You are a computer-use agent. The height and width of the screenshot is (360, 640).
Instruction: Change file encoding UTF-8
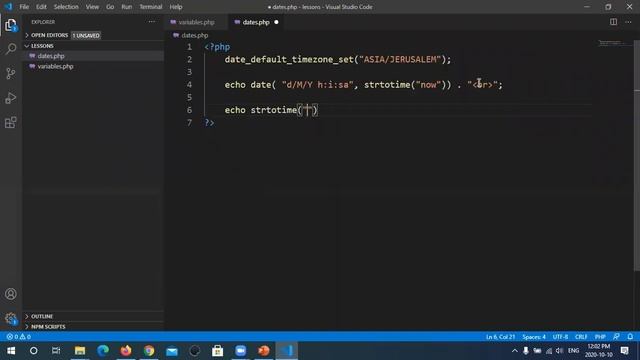click(x=560, y=337)
